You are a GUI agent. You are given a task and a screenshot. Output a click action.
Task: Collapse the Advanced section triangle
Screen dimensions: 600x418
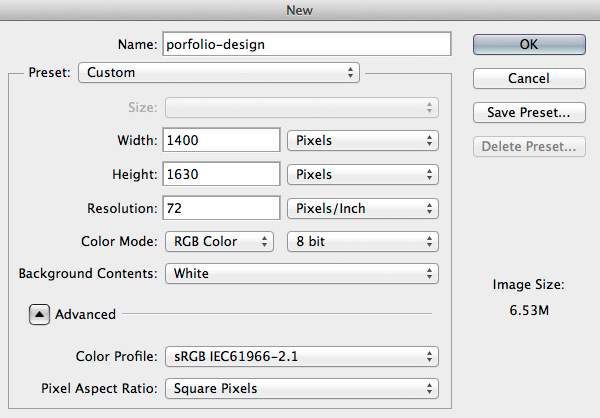[38, 314]
